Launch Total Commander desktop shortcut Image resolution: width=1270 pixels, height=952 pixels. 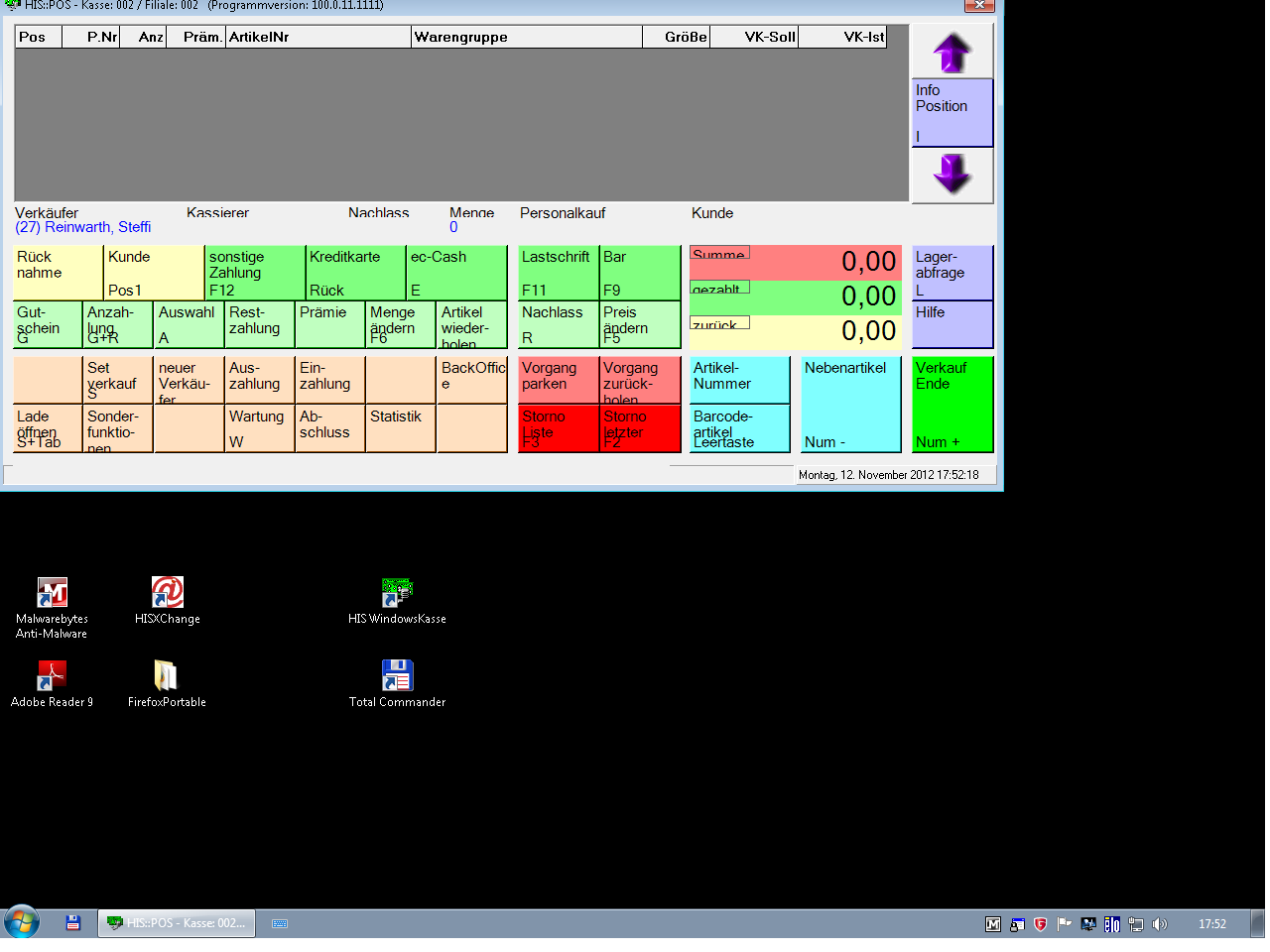point(397,684)
